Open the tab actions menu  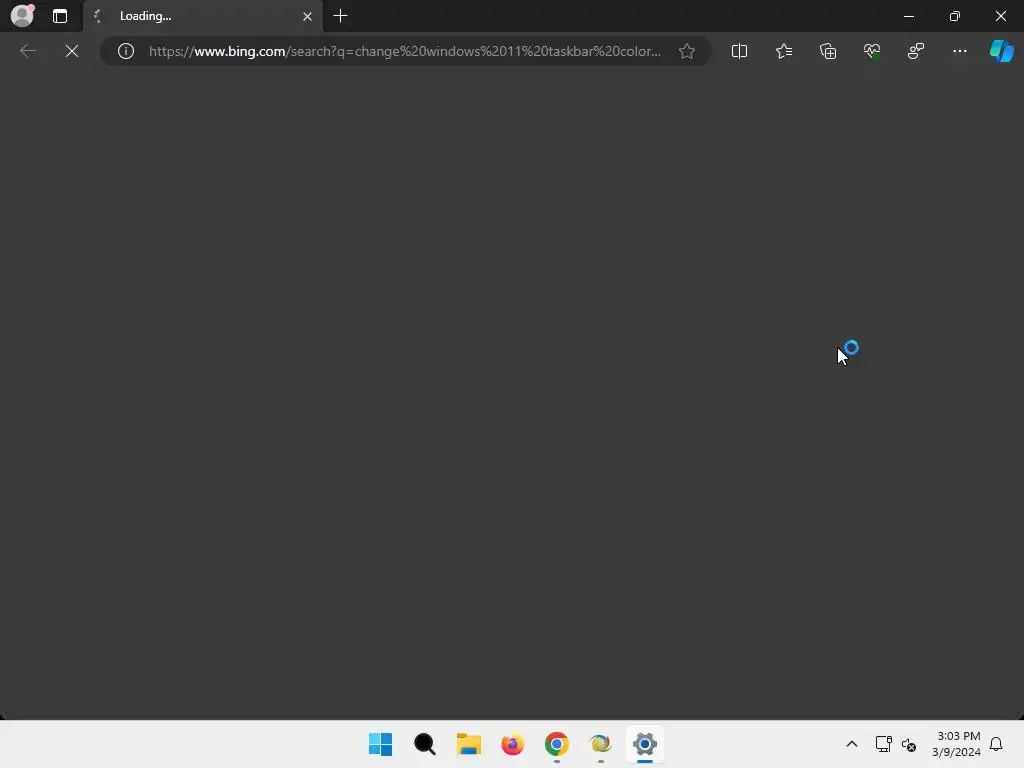[59, 16]
